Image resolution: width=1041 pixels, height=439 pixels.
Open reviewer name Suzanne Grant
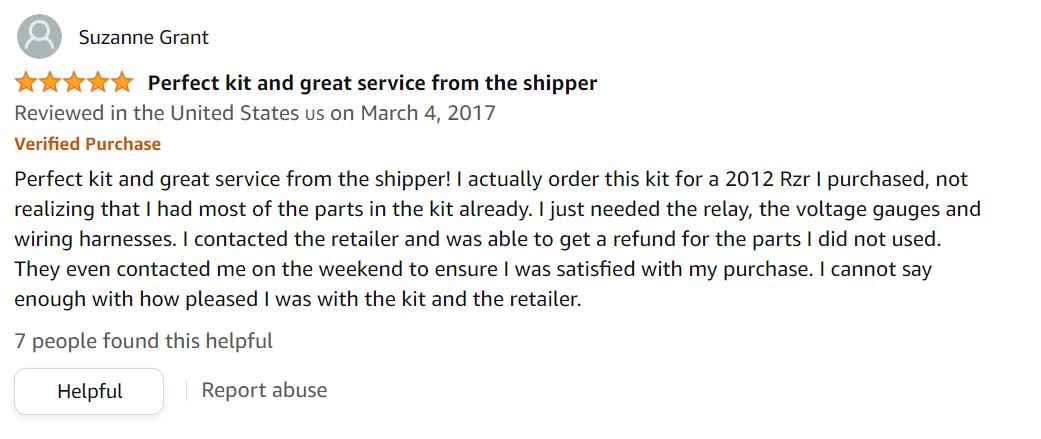tap(143, 38)
